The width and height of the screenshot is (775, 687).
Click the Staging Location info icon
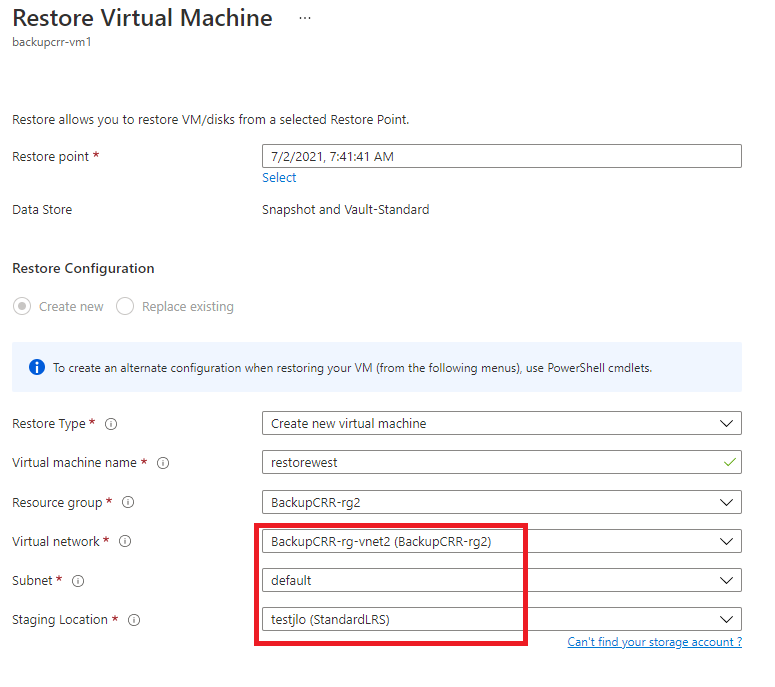click(x=134, y=620)
